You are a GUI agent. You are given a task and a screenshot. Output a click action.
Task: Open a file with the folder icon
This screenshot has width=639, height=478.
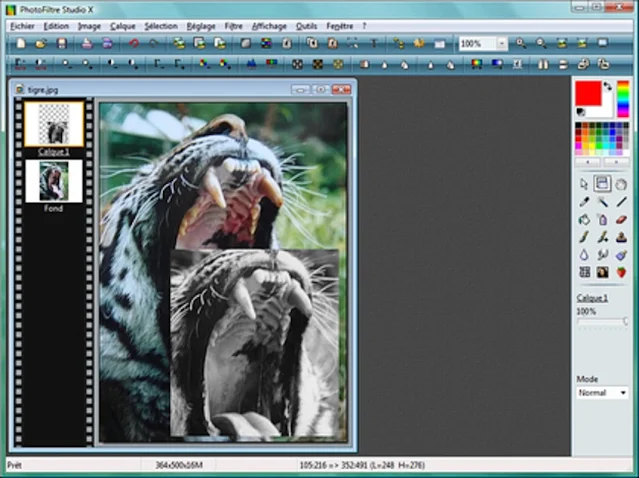[x=41, y=43]
